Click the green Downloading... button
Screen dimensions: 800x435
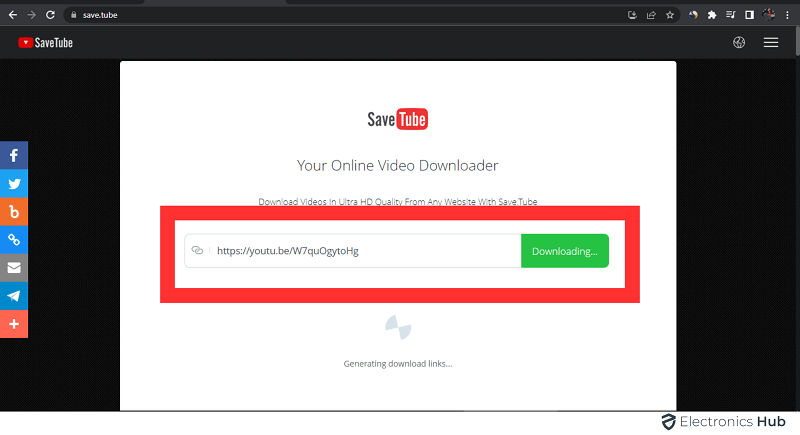(x=565, y=251)
